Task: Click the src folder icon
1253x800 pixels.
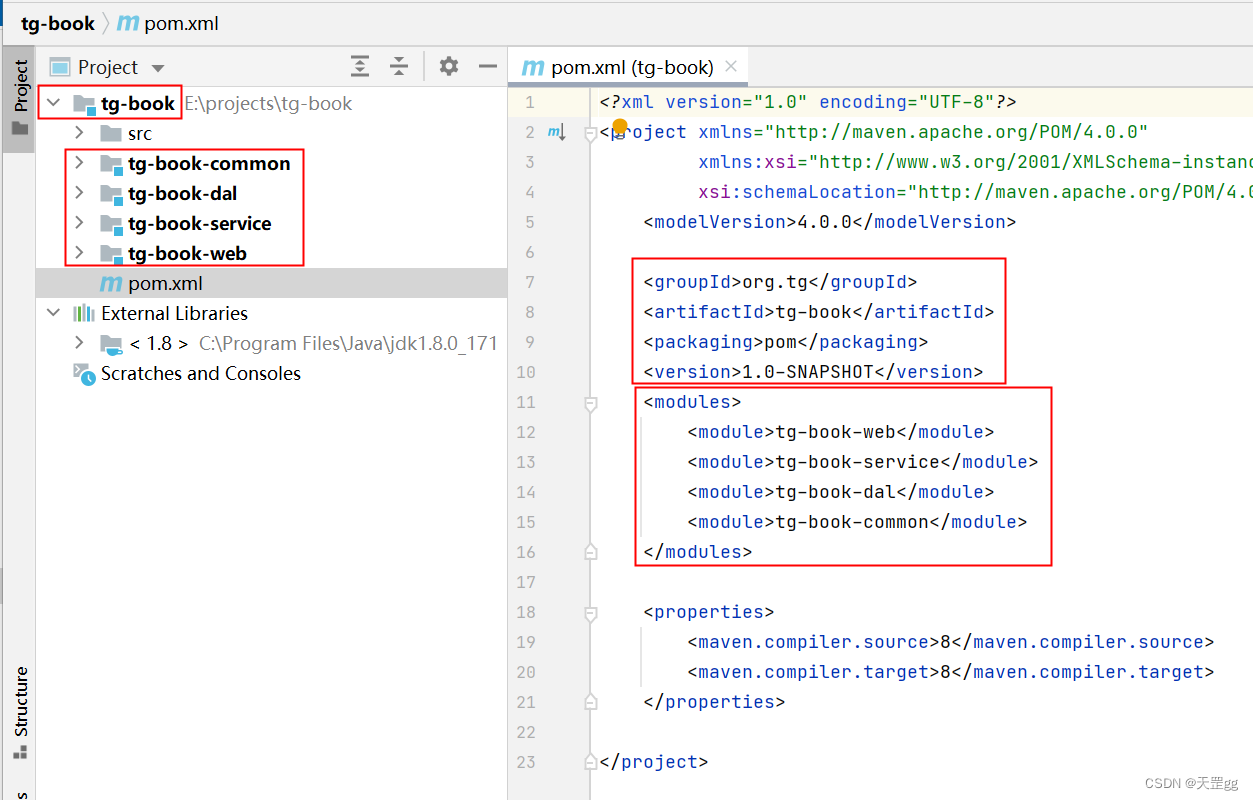Action: point(111,133)
